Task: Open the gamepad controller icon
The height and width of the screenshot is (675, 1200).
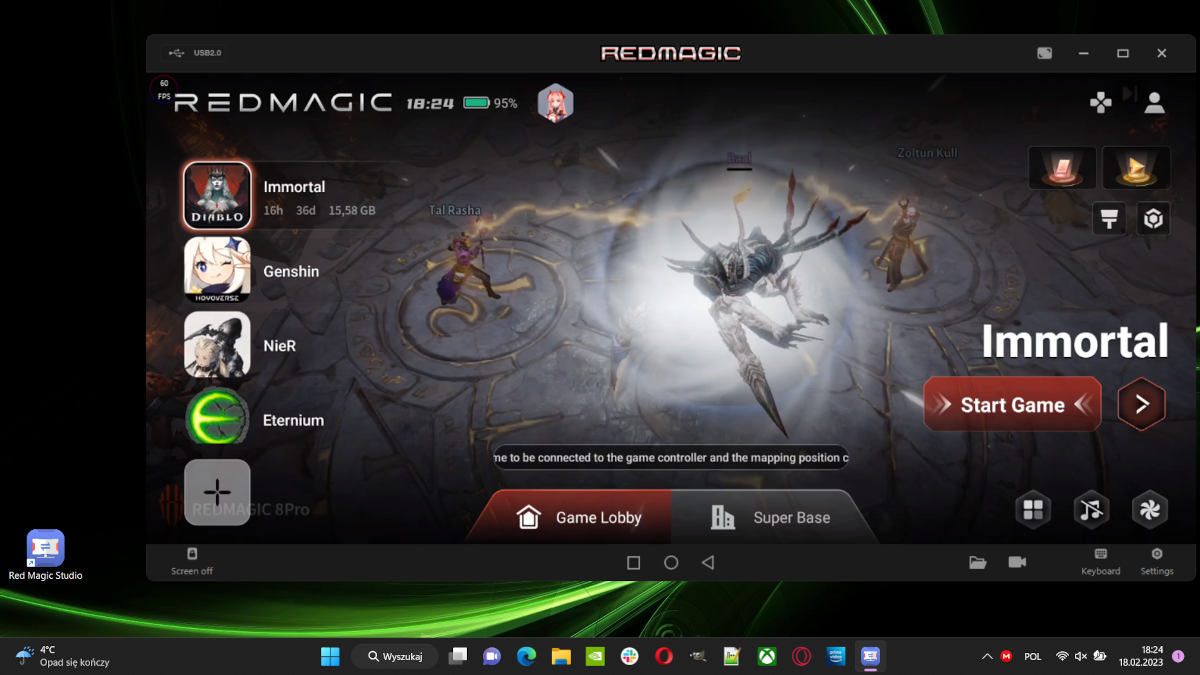Action: (1101, 102)
